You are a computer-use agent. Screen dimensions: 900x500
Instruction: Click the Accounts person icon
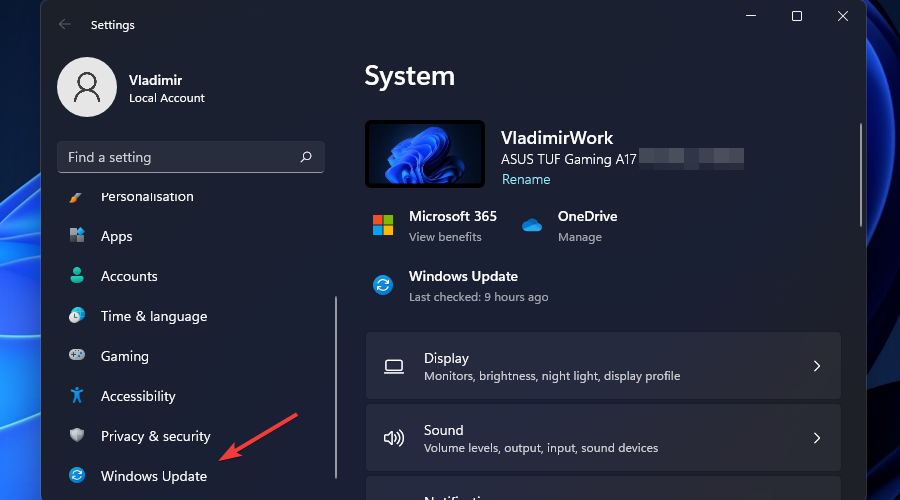(x=77, y=276)
